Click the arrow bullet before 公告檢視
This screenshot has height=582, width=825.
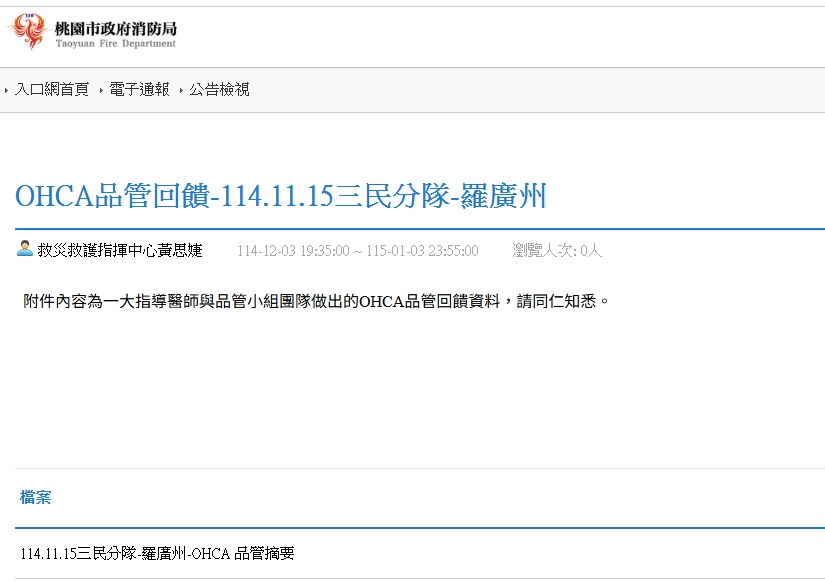coord(181,91)
